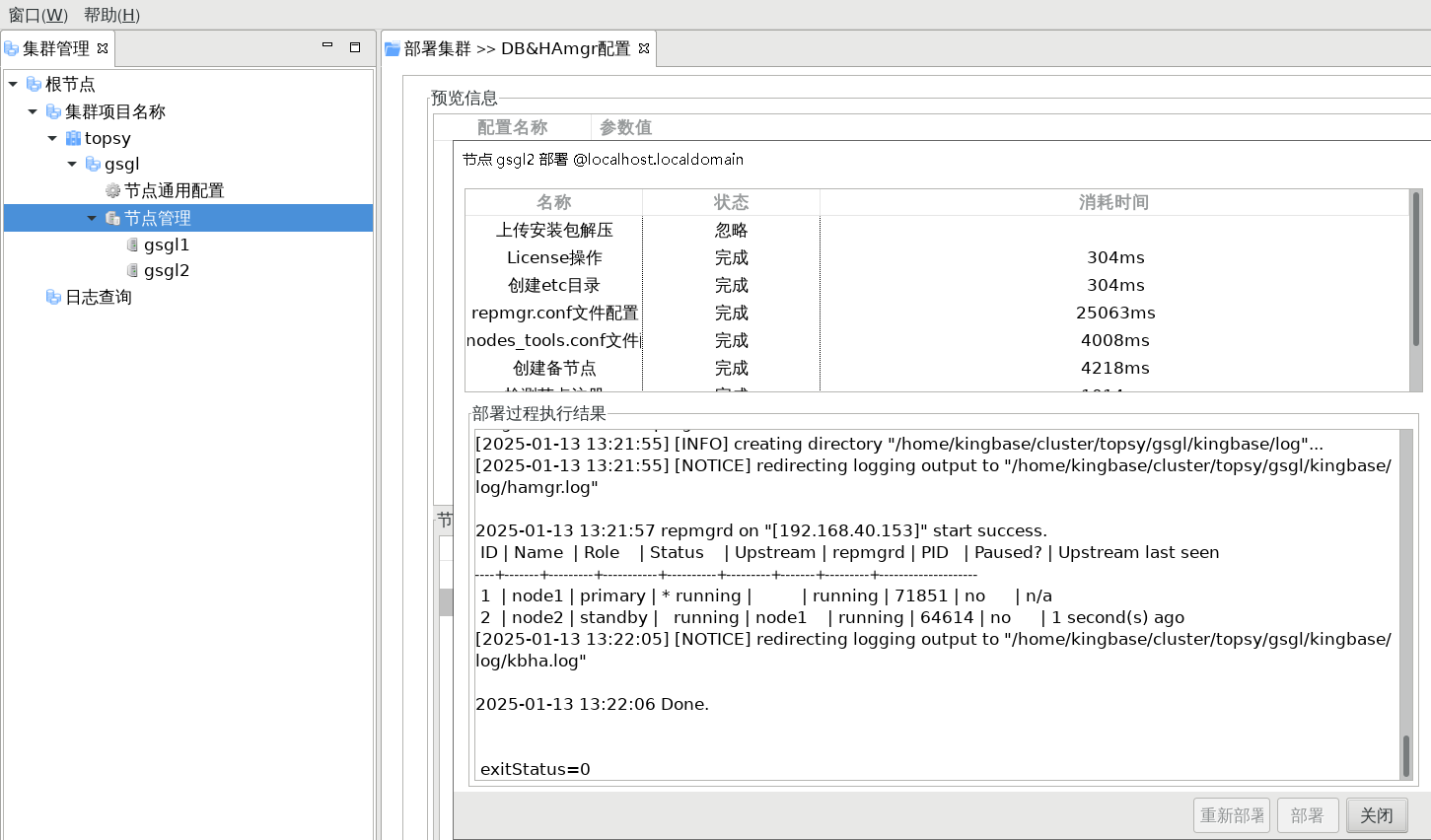The width and height of the screenshot is (1431, 840).
Task: Collapse the topsy tree node
Action: [52, 138]
